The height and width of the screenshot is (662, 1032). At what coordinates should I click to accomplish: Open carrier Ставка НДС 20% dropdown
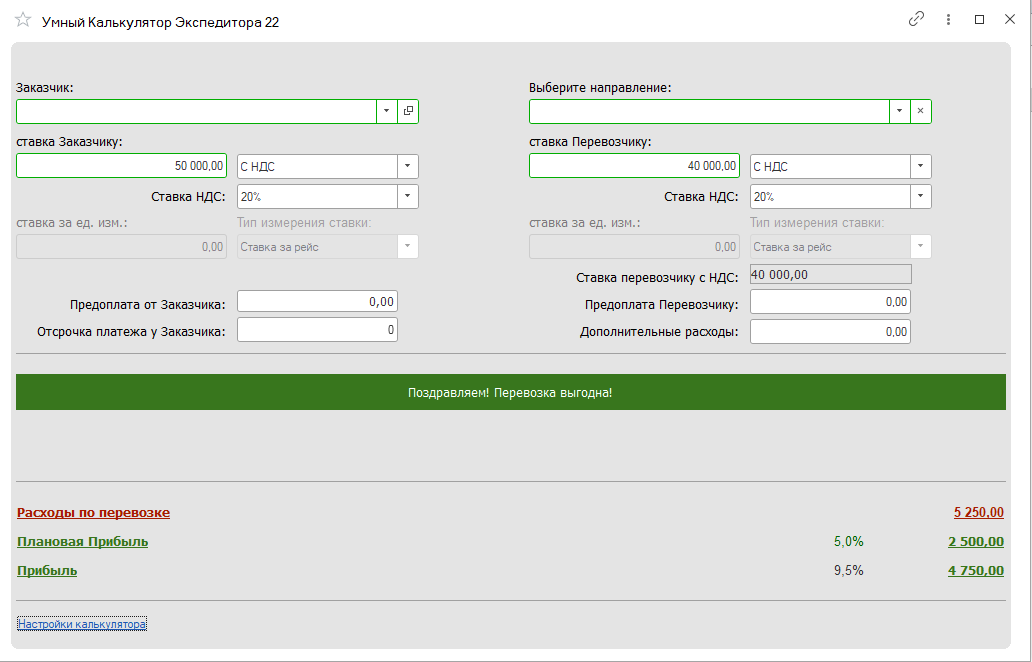pos(920,196)
